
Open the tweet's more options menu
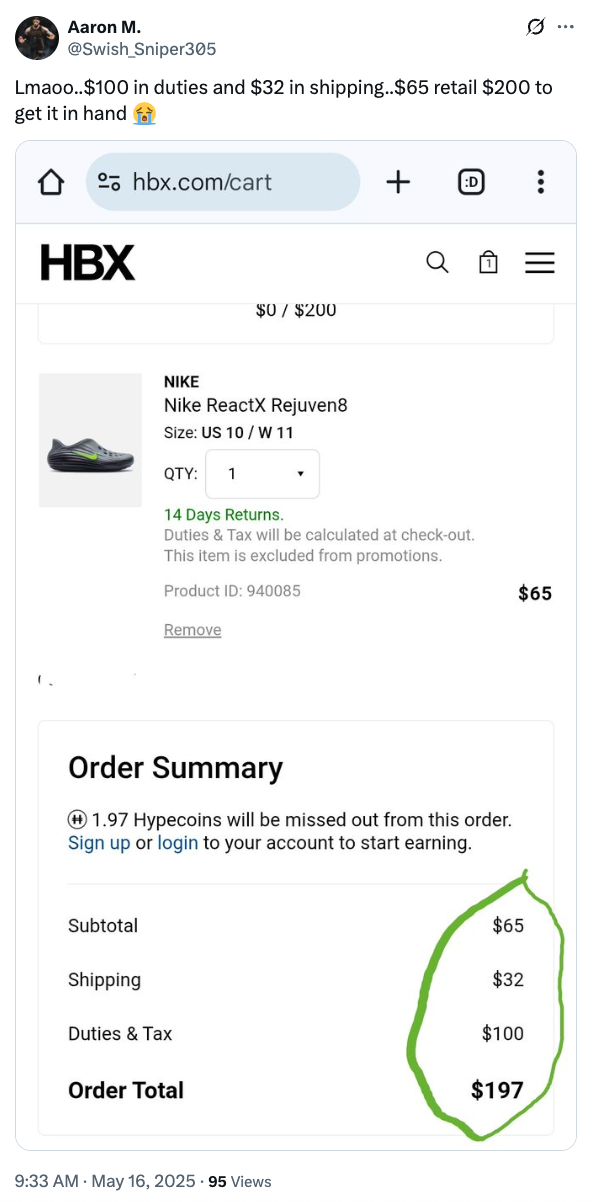pyautogui.click(x=566, y=28)
